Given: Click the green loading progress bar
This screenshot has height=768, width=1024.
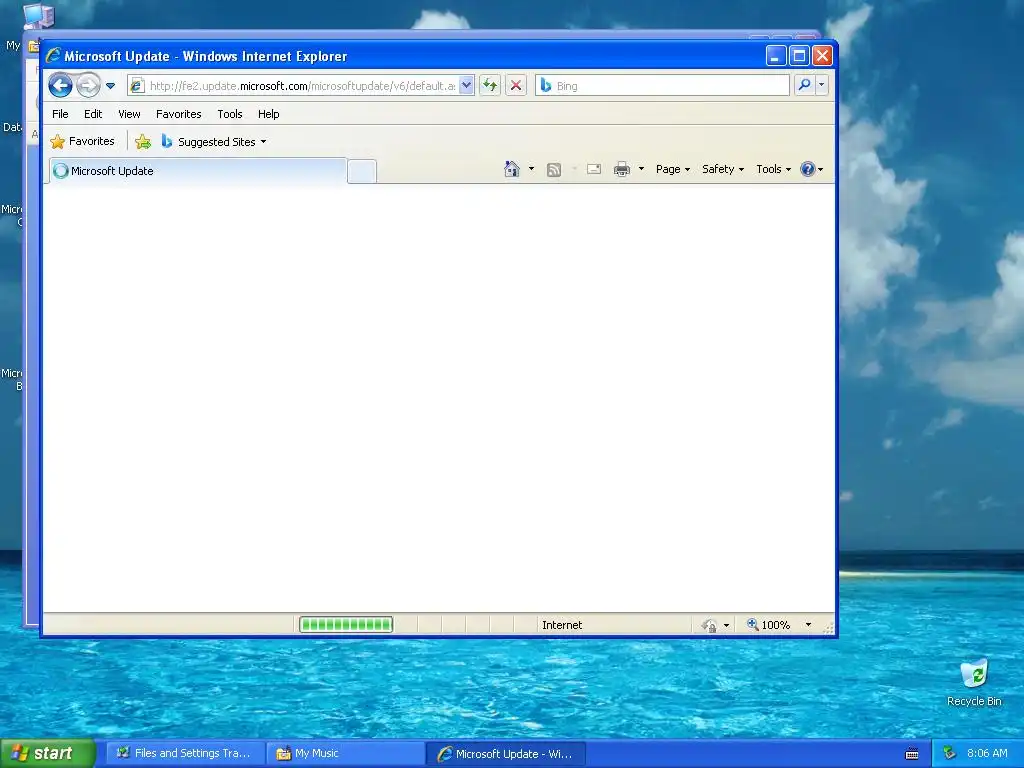Looking at the screenshot, I should [x=345, y=625].
